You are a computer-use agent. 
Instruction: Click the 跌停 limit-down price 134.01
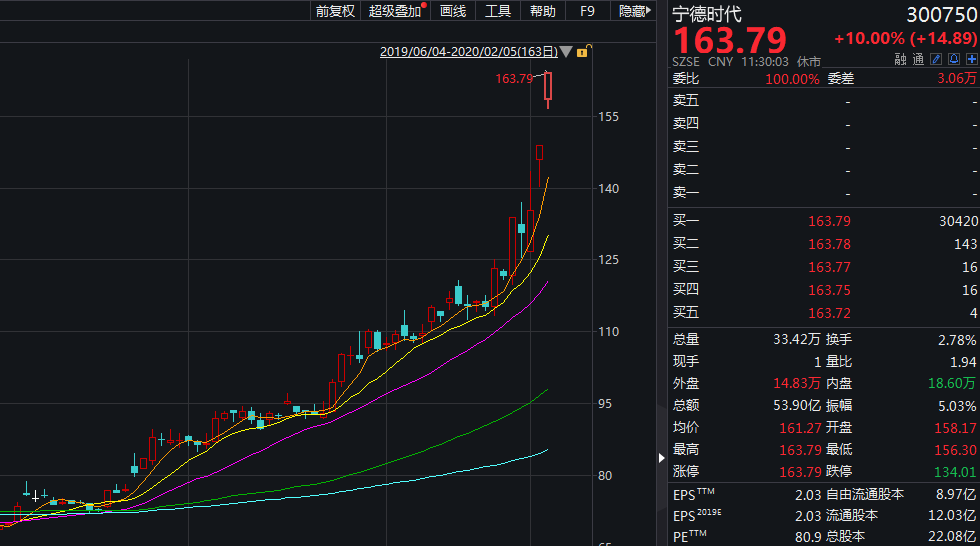pos(955,472)
